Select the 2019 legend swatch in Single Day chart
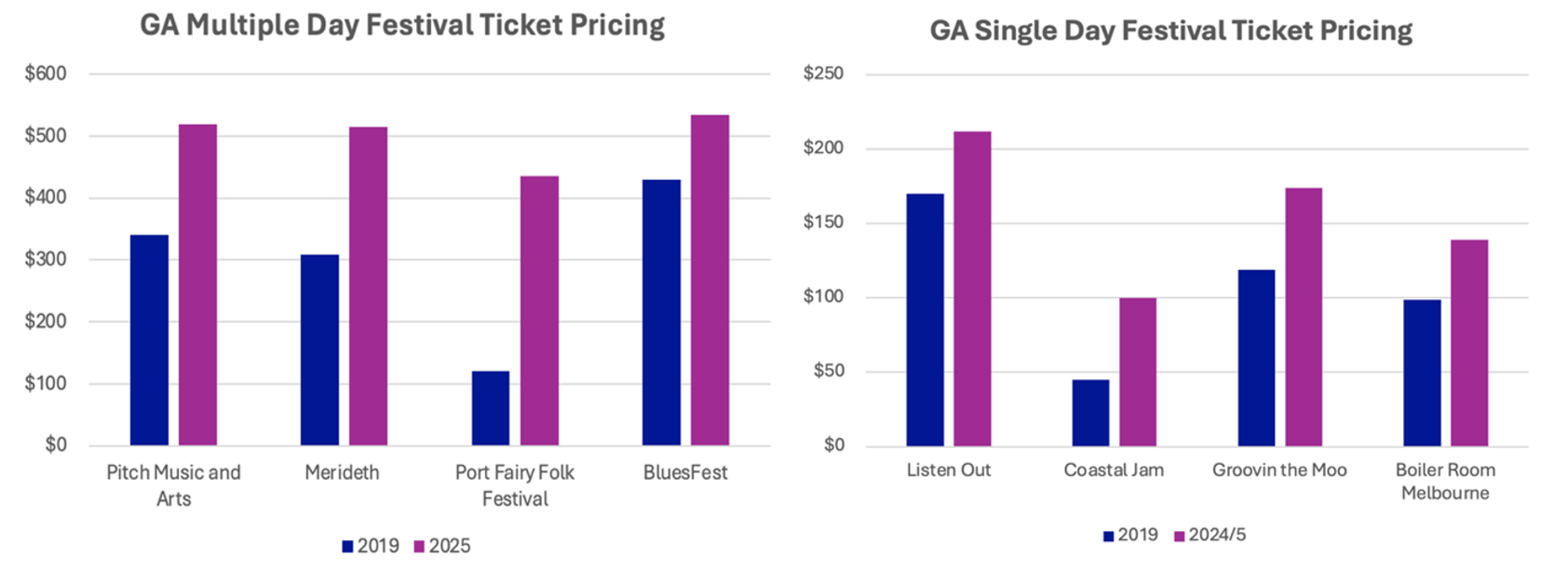The height and width of the screenshot is (572, 1568). (1108, 536)
